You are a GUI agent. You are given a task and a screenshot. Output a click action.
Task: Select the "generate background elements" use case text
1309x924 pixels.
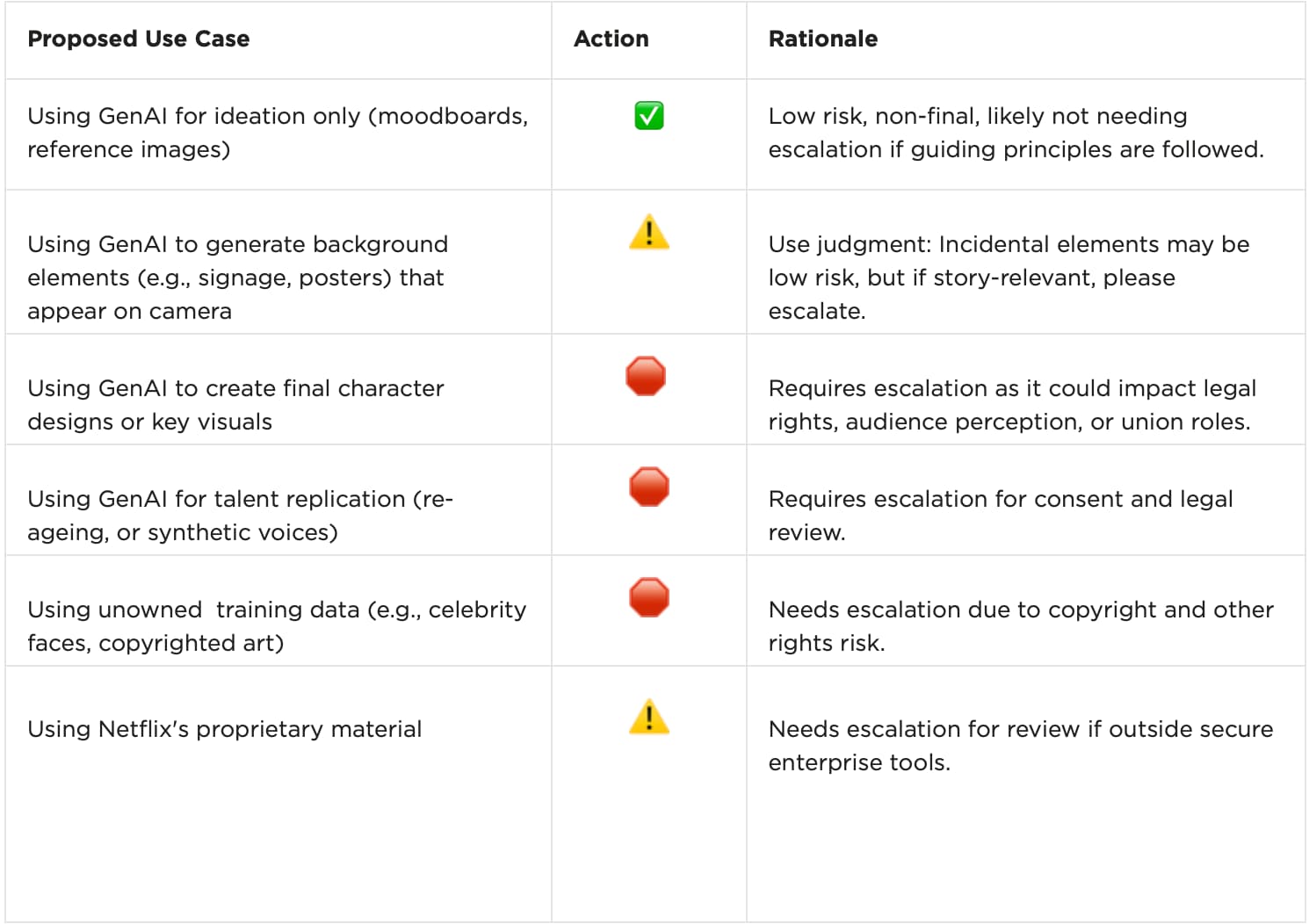click(x=237, y=278)
